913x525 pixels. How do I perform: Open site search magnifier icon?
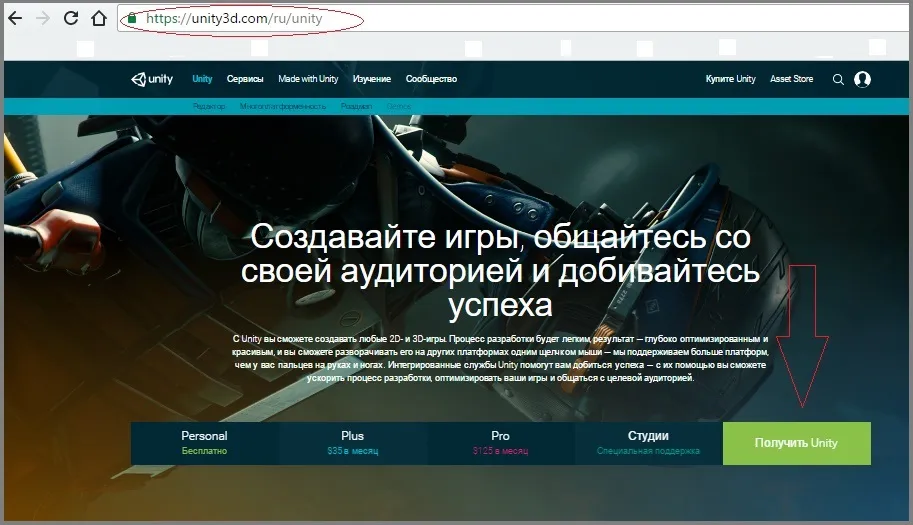pos(838,79)
